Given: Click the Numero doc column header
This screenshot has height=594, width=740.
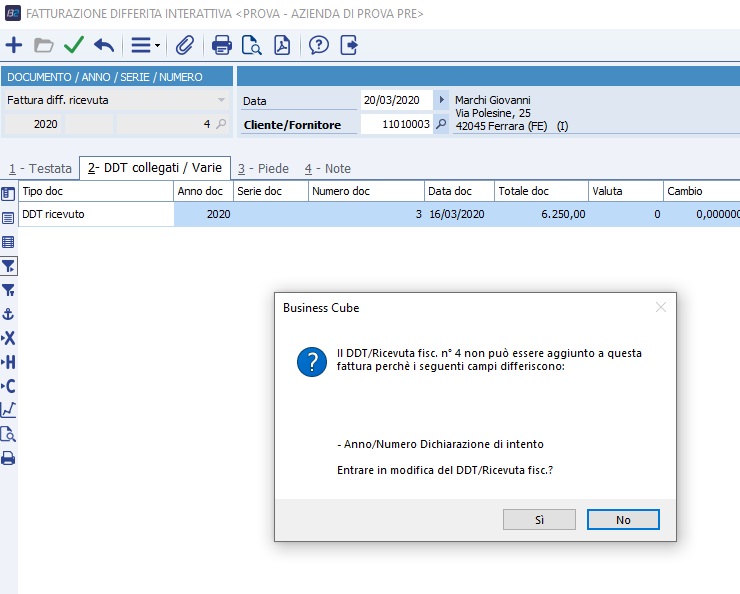Looking at the screenshot, I should 366,191.
